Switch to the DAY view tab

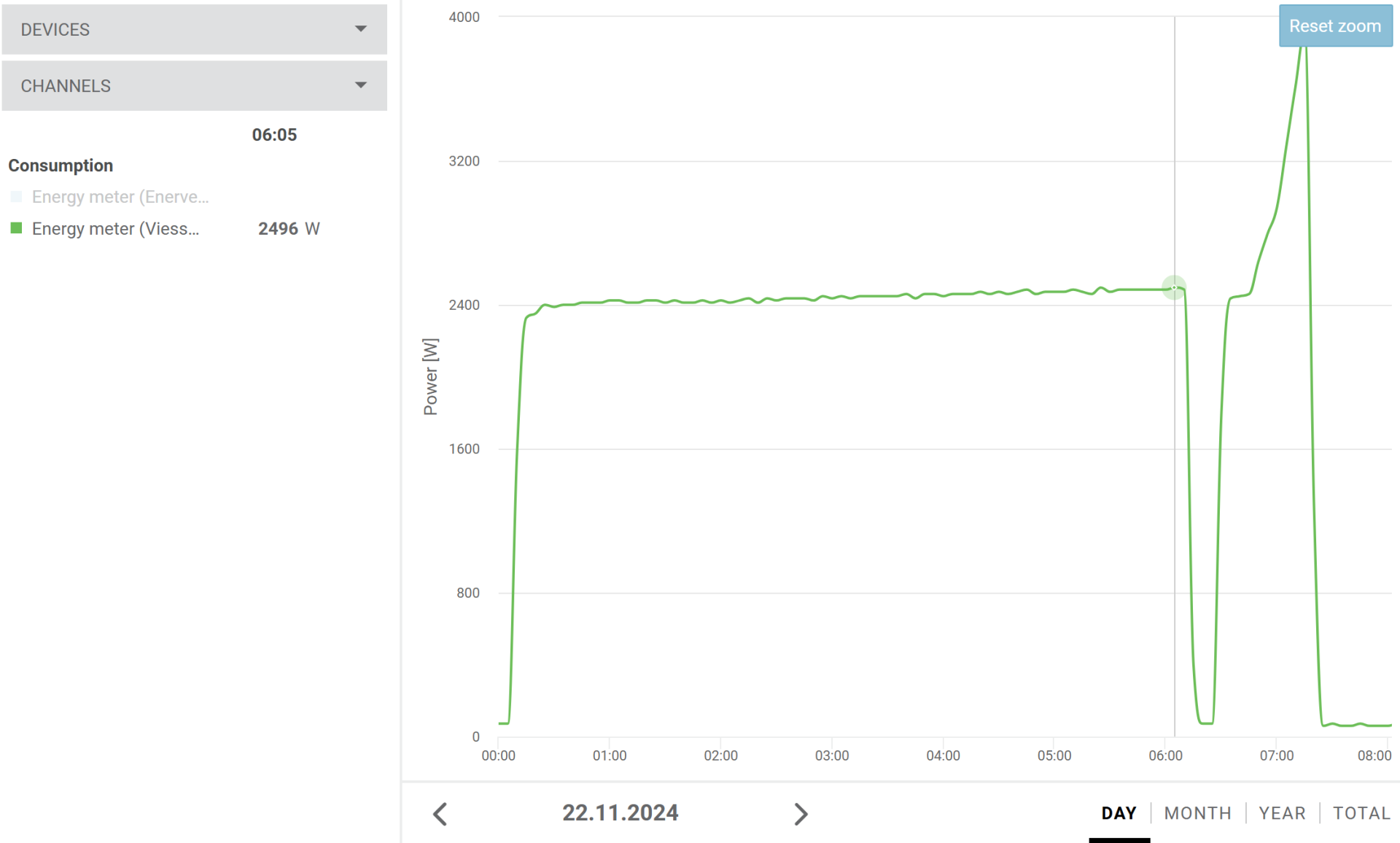click(x=1119, y=813)
